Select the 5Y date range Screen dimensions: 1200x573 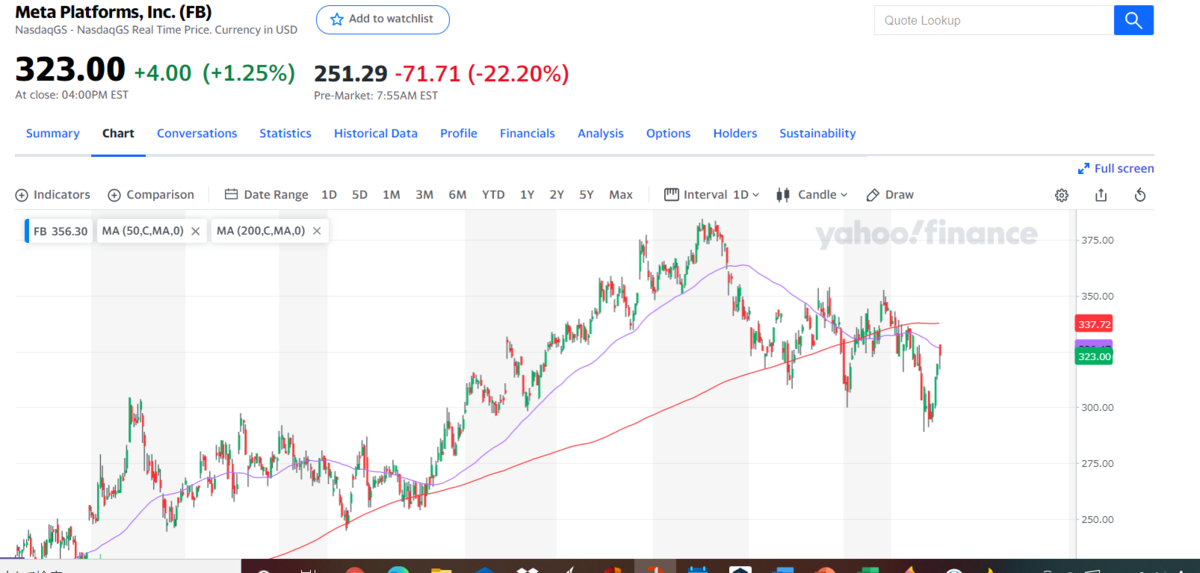pos(587,195)
